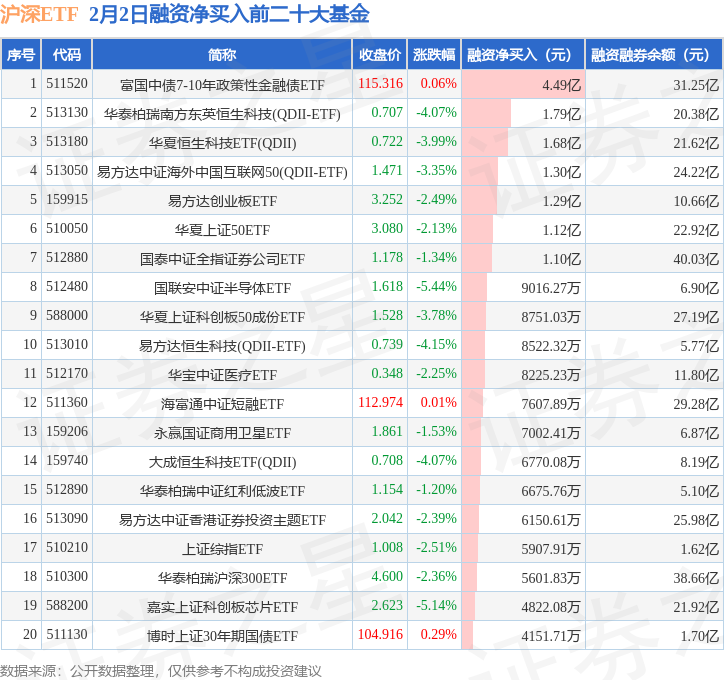Screen dimensions: 724x680
Task: Select 永赢国证商用卫星ETF row
Action: (x=362, y=432)
